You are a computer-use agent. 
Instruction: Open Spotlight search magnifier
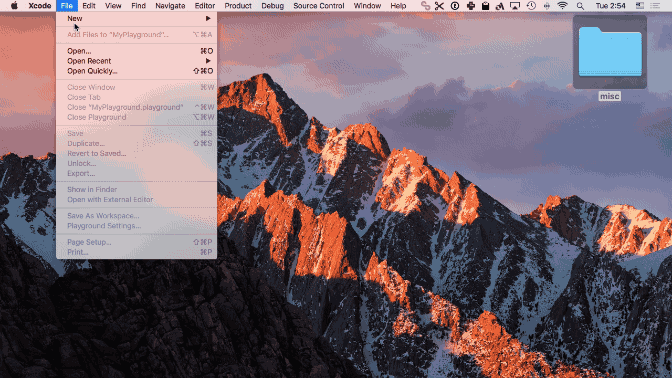[x=580, y=6]
